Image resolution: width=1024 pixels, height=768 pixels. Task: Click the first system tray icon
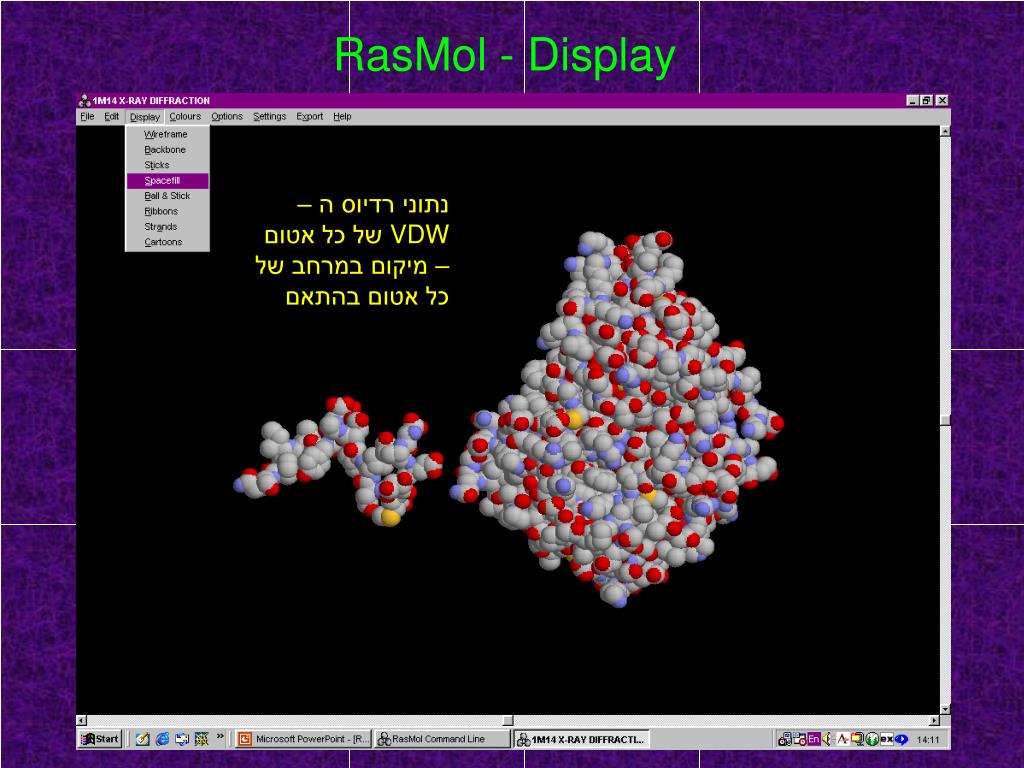click(x=784, y=739)
